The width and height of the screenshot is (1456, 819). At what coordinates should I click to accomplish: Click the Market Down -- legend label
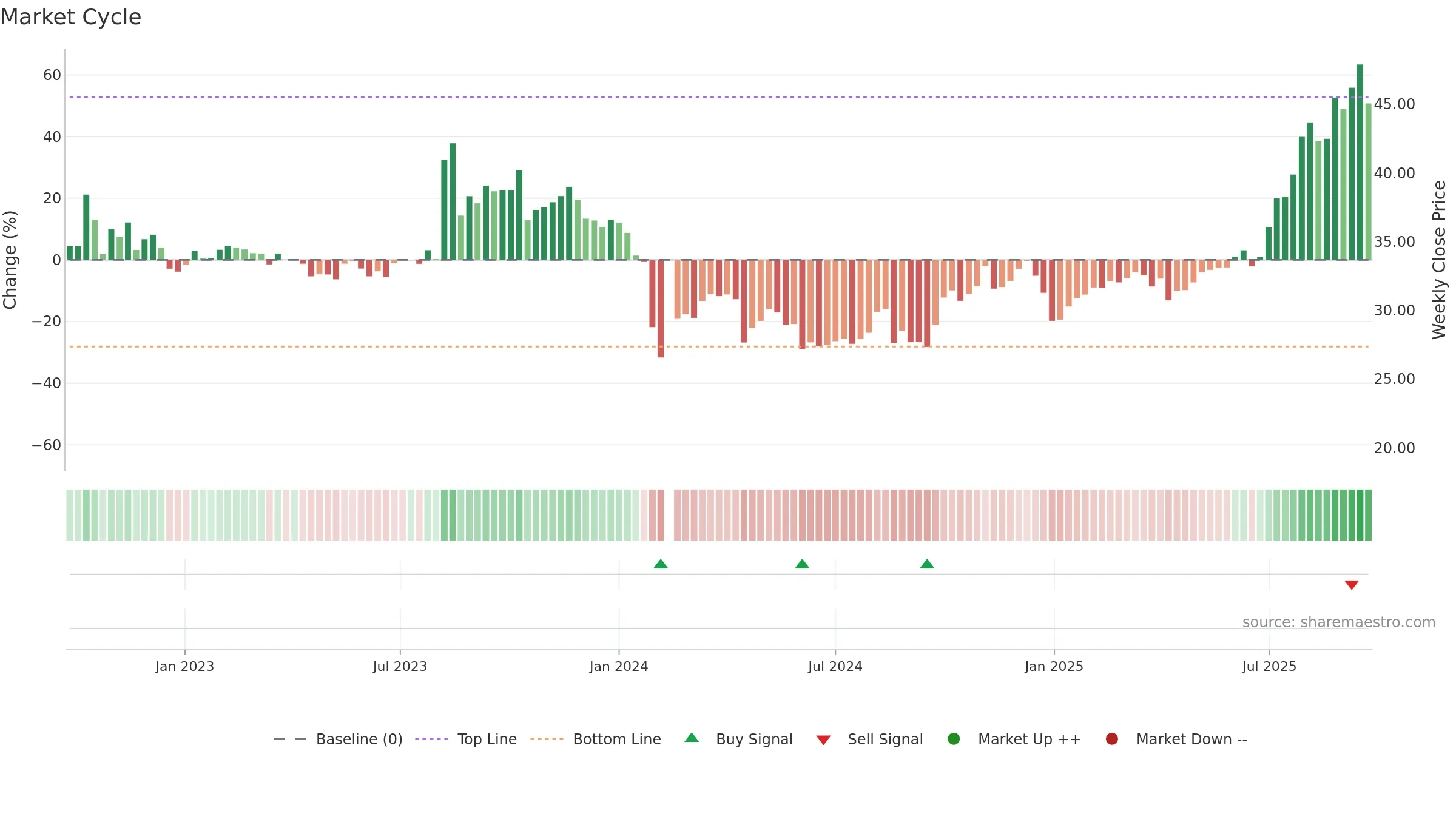click(1191, 740)
